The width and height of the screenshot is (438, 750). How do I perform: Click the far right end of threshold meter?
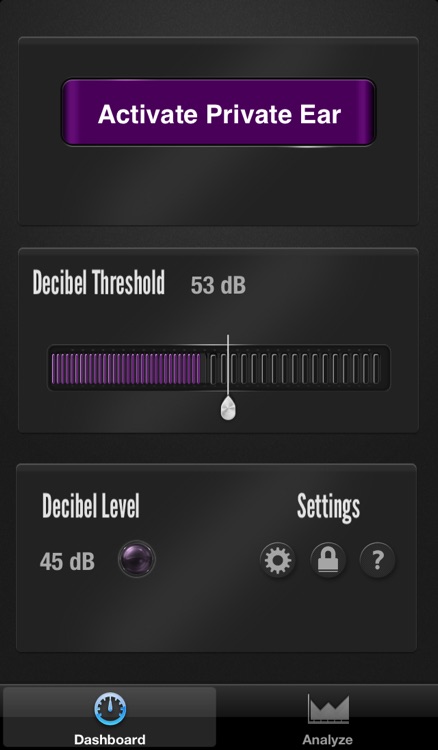[x=377, y=368]
